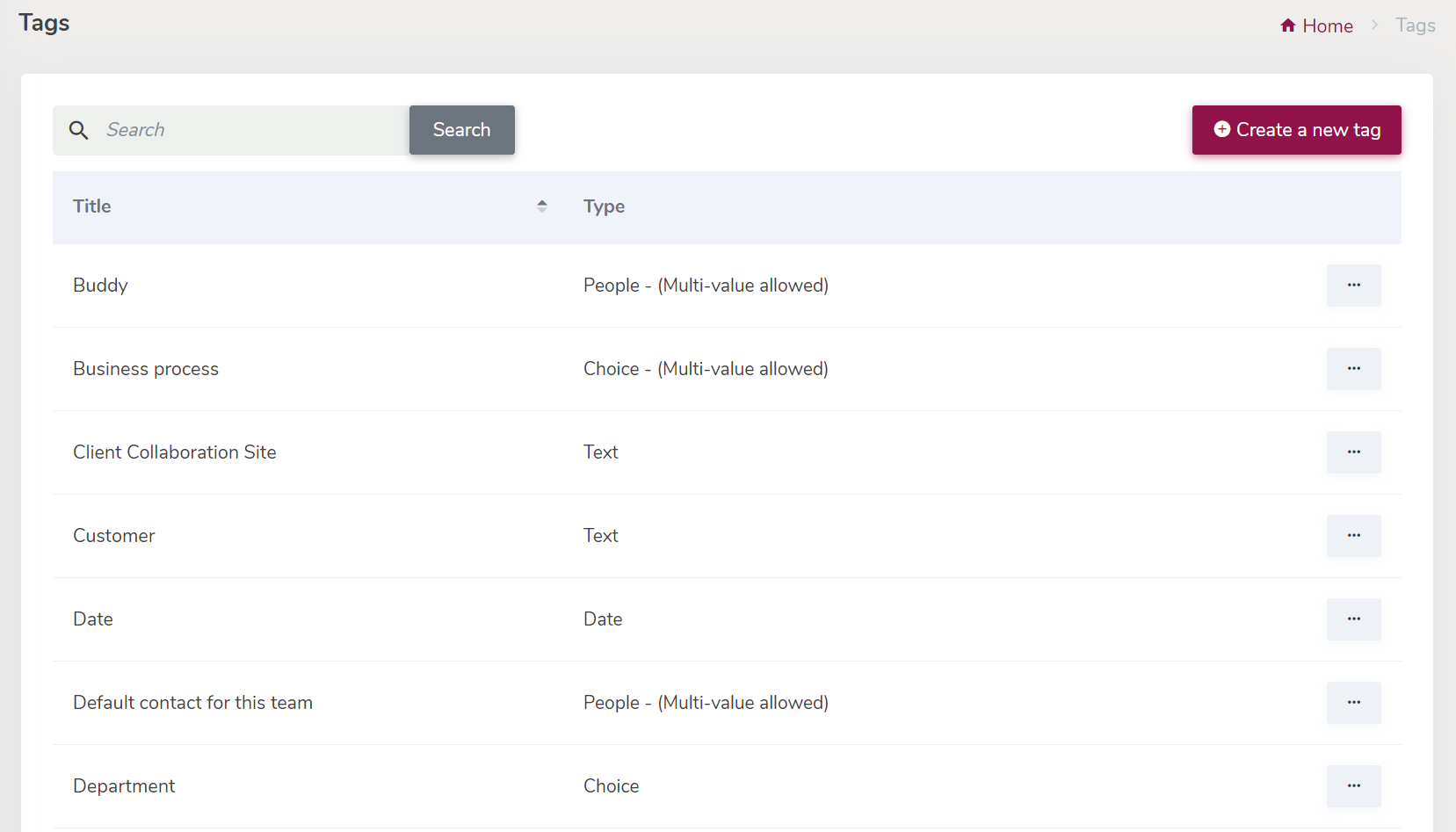Image resolution: width=1456 pixels, height=832 pixels.
Task: Open options for Default contact for this team
Action: coord(1353,703)
